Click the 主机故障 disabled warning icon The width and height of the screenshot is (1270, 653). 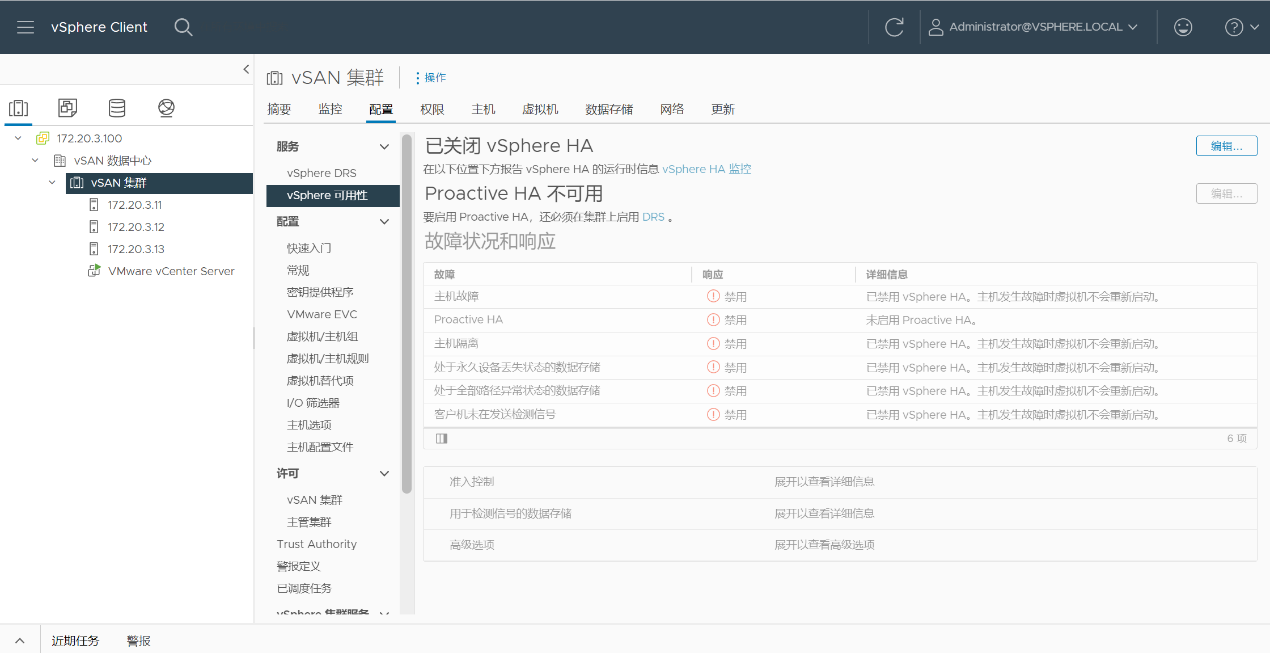point(713,296)
